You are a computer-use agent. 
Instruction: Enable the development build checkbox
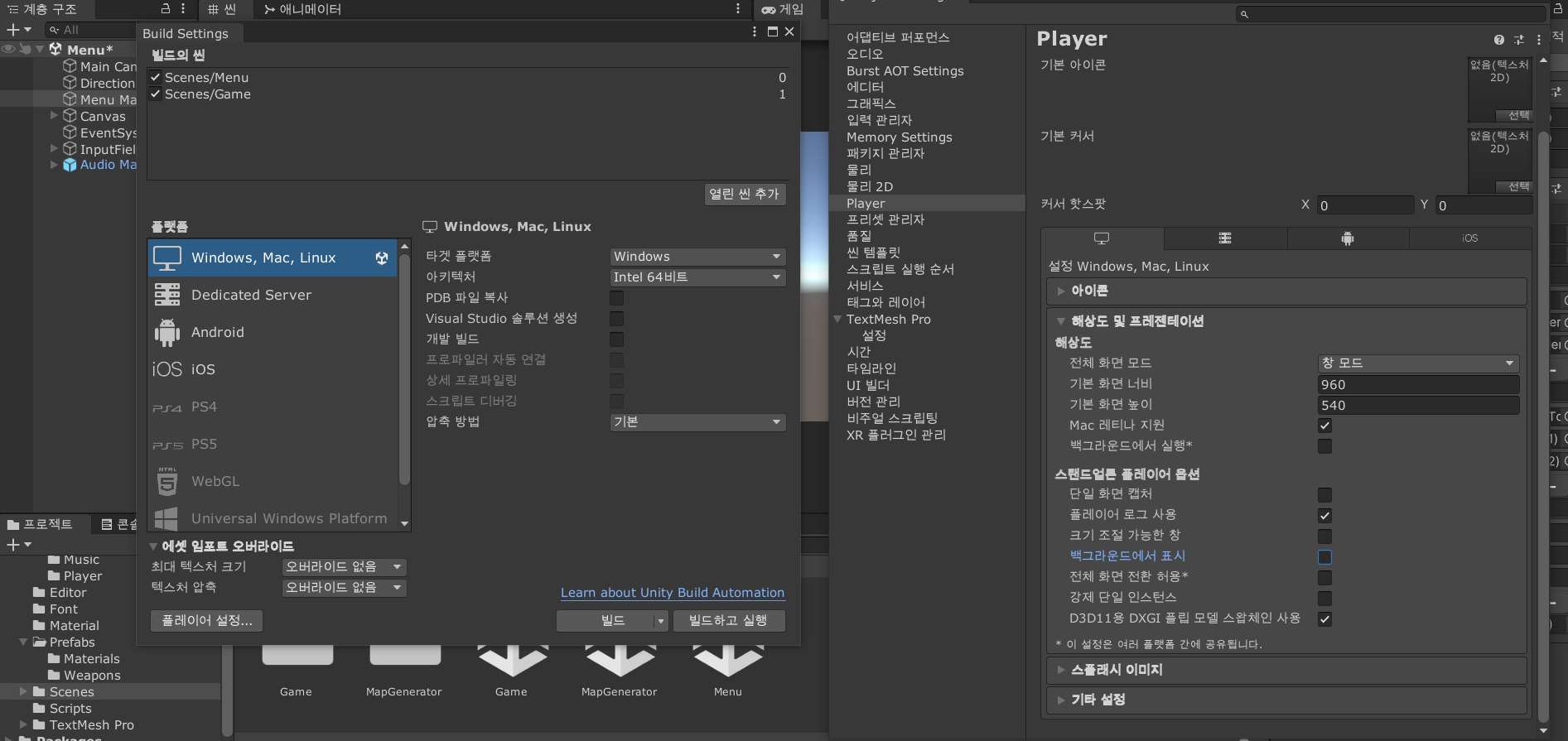(616, 339)
